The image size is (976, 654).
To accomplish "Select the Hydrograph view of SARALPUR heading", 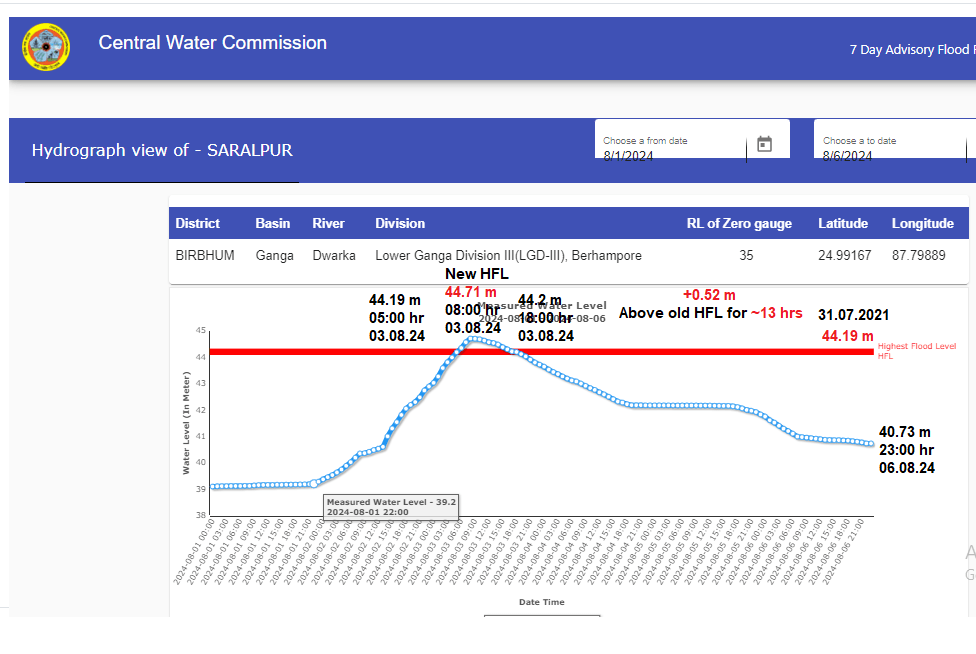I will 162,150.
